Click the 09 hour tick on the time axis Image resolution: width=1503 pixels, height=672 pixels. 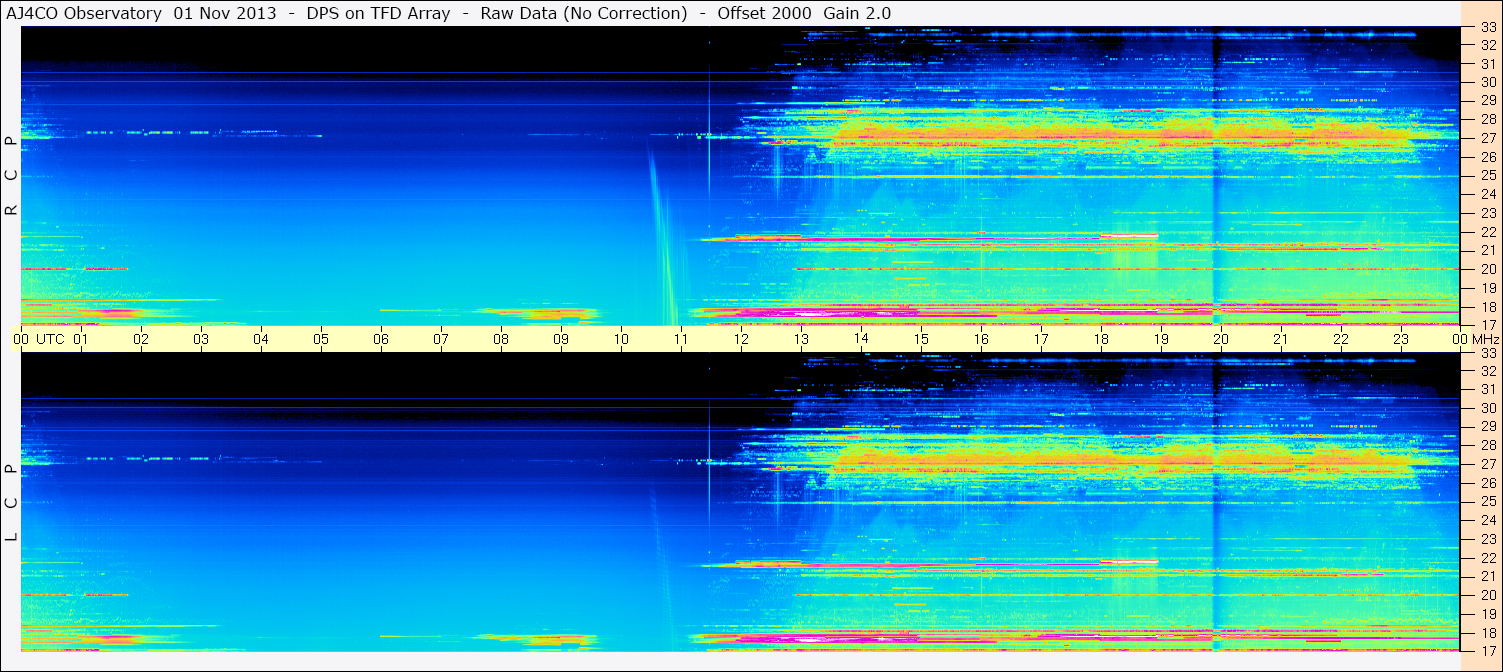pos(561,339)
